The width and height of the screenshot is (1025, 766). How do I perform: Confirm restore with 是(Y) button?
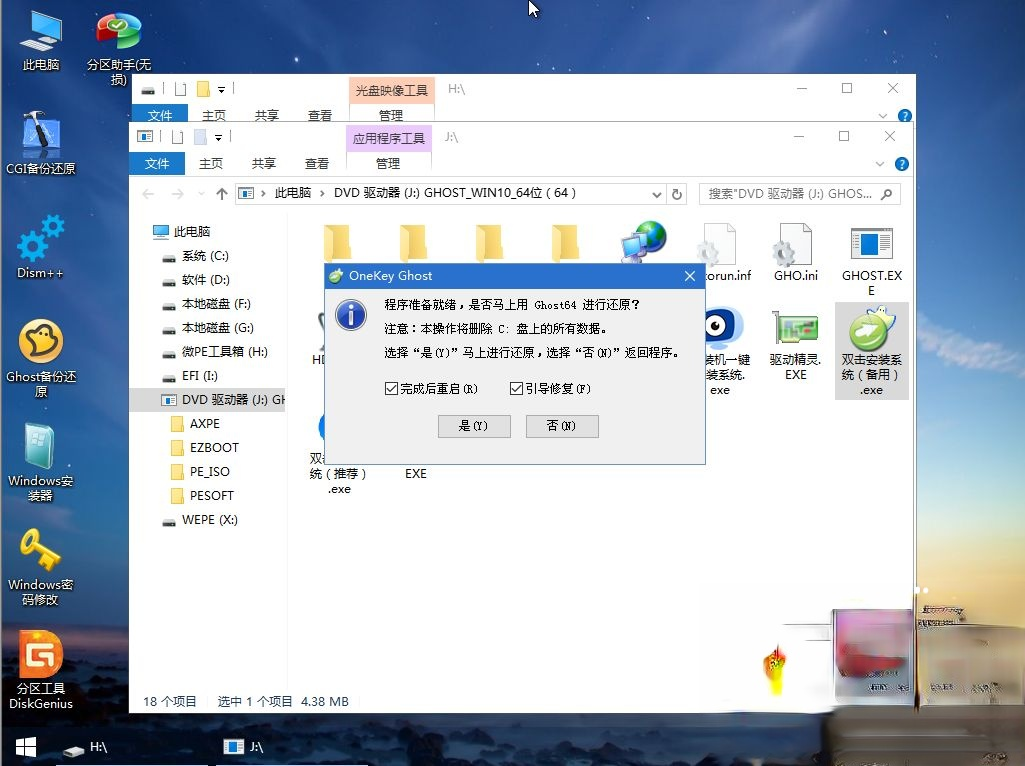click(474, 426)
